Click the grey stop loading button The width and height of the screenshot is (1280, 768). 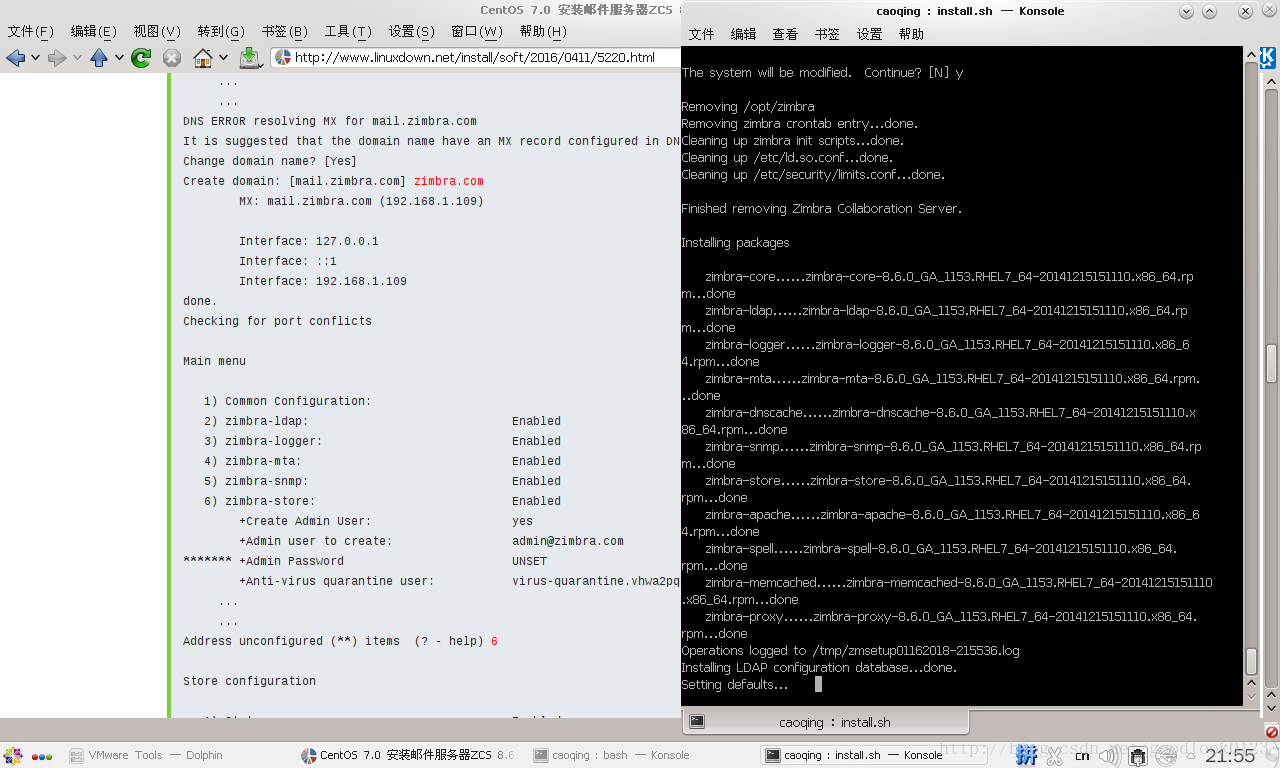(x=172, y=58)
